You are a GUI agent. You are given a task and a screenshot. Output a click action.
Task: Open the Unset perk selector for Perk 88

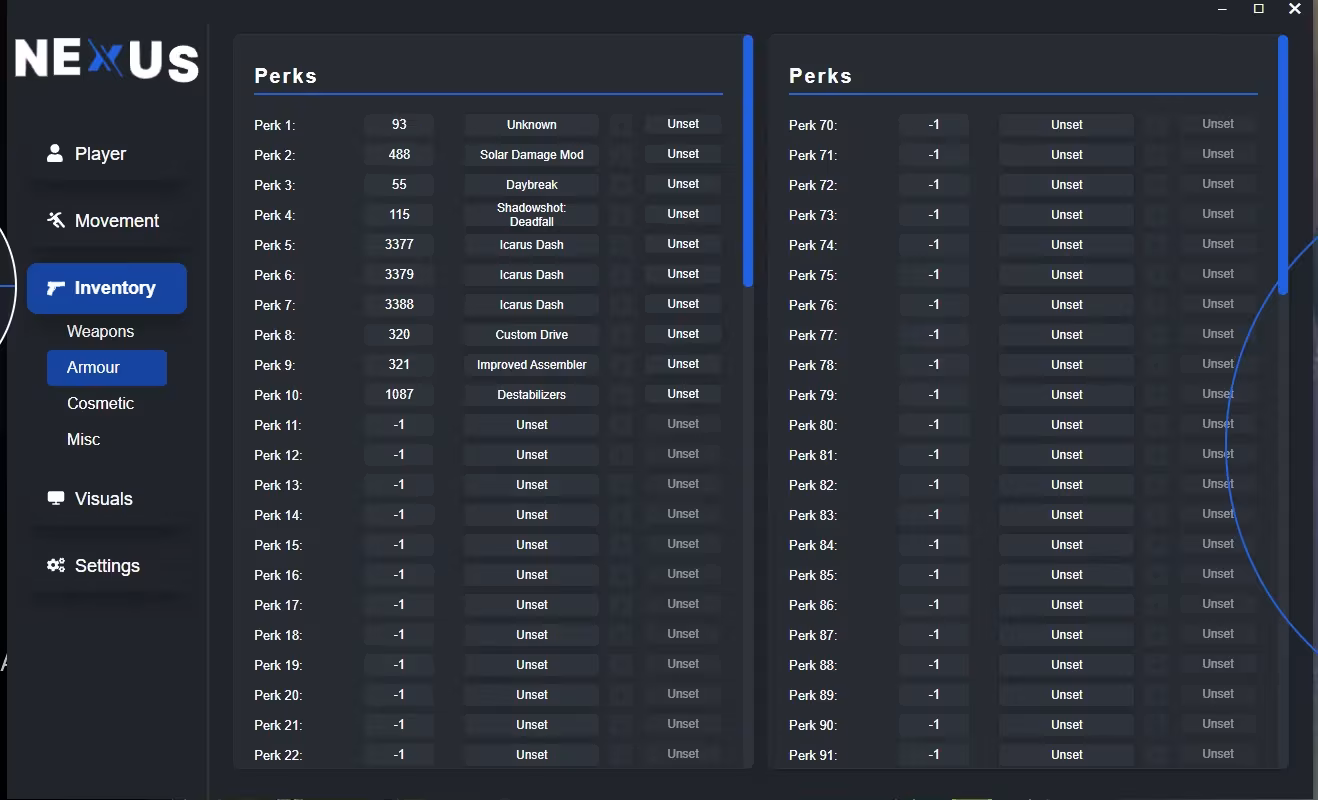1066,664
